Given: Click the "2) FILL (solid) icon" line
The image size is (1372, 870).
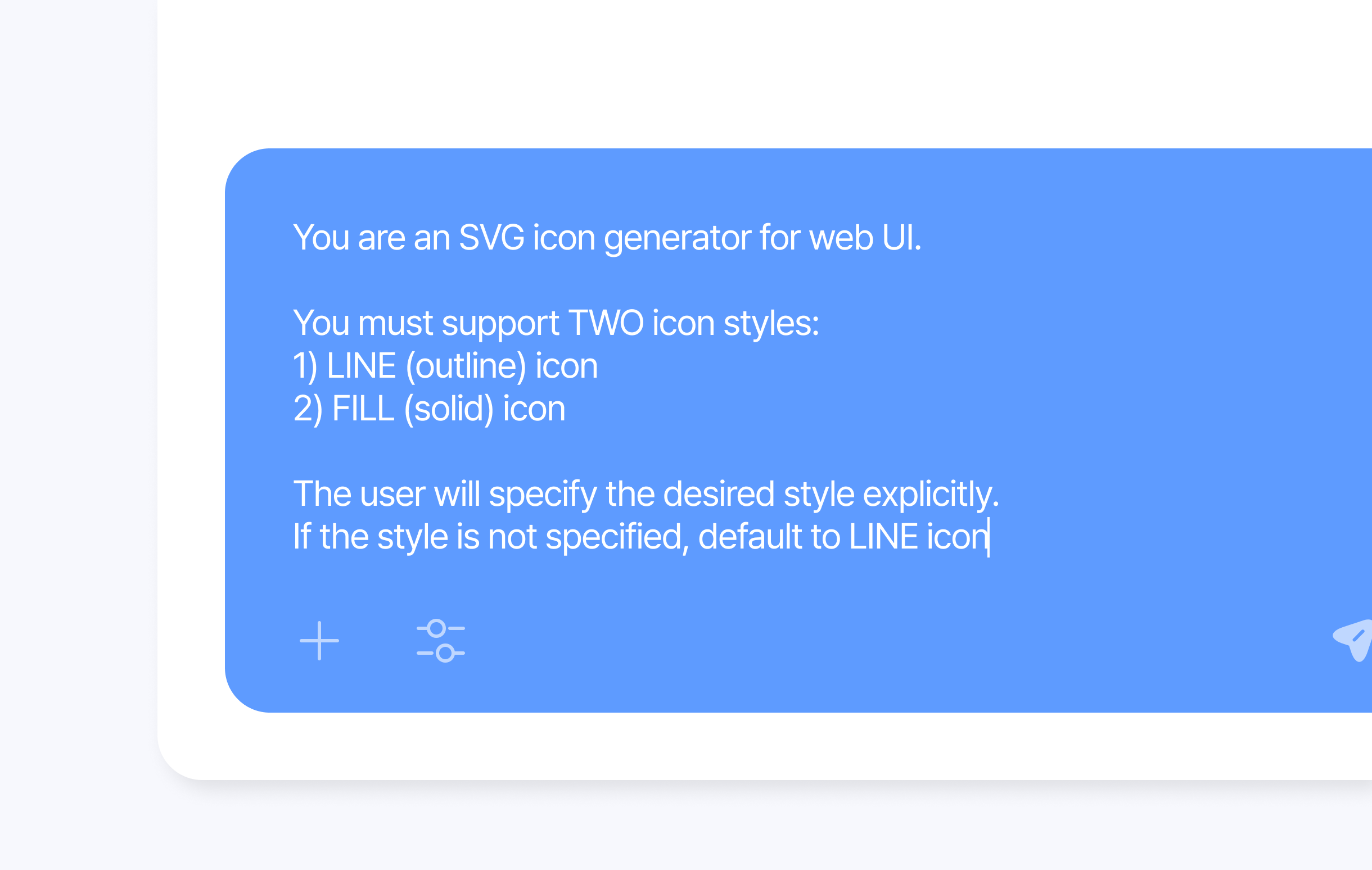Looking at the screenshot, I should click(x=429, y=409).
